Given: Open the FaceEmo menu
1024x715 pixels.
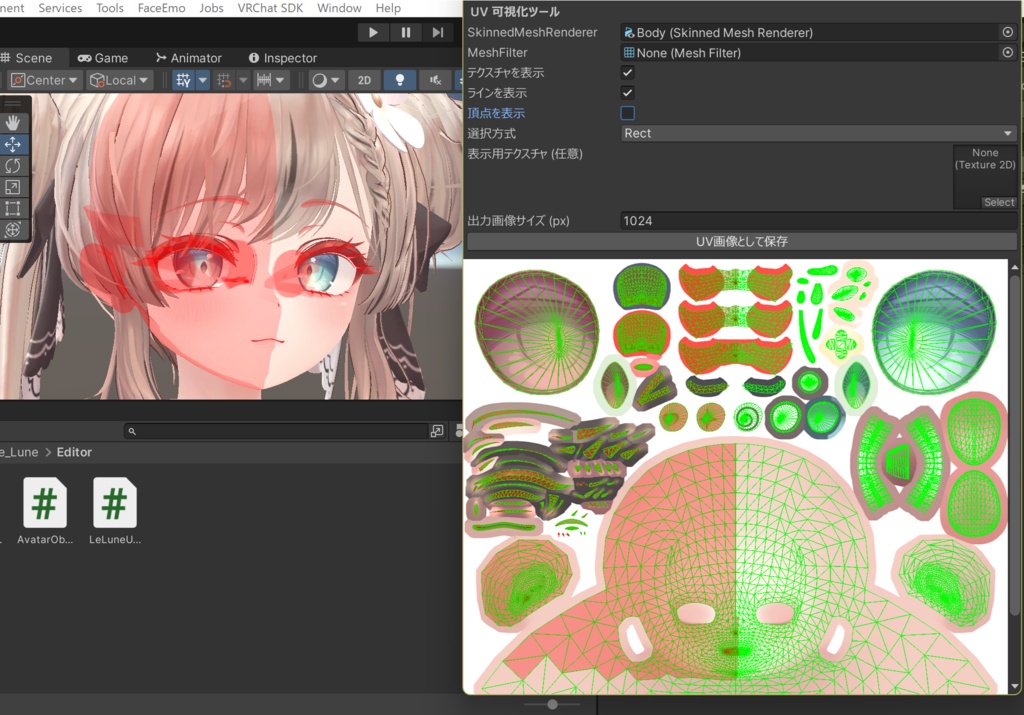Looking at the screenshot, I should point(161,8).
